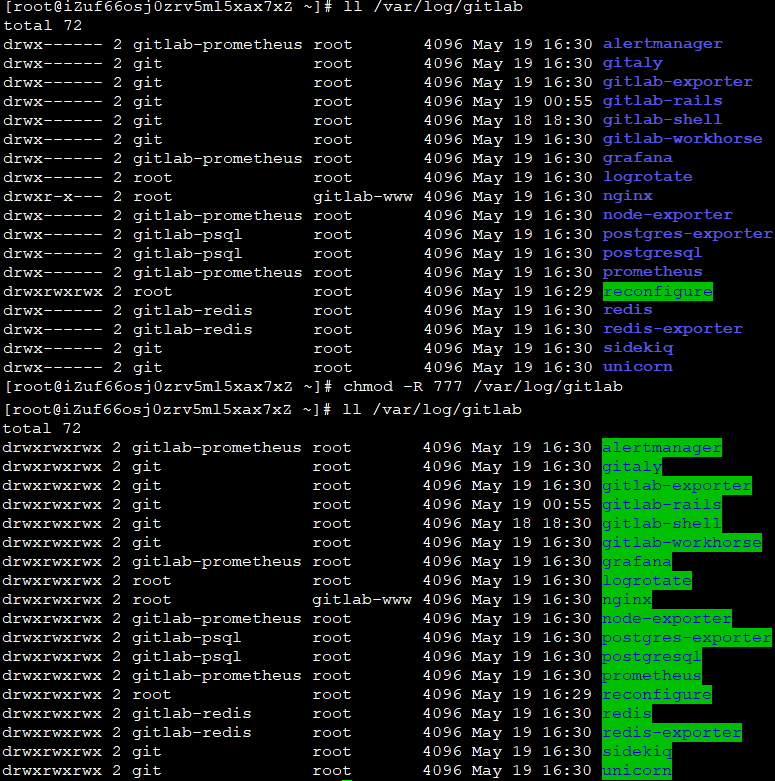Select the blue gitlab-exporter directory name
This screenshot has width=775, height=781.
coord(677,82)
